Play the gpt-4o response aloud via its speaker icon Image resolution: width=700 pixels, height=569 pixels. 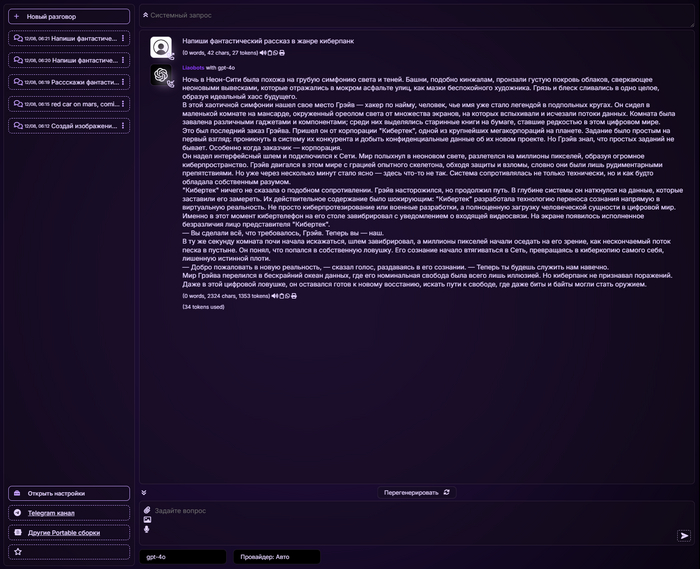coord(275,296)
